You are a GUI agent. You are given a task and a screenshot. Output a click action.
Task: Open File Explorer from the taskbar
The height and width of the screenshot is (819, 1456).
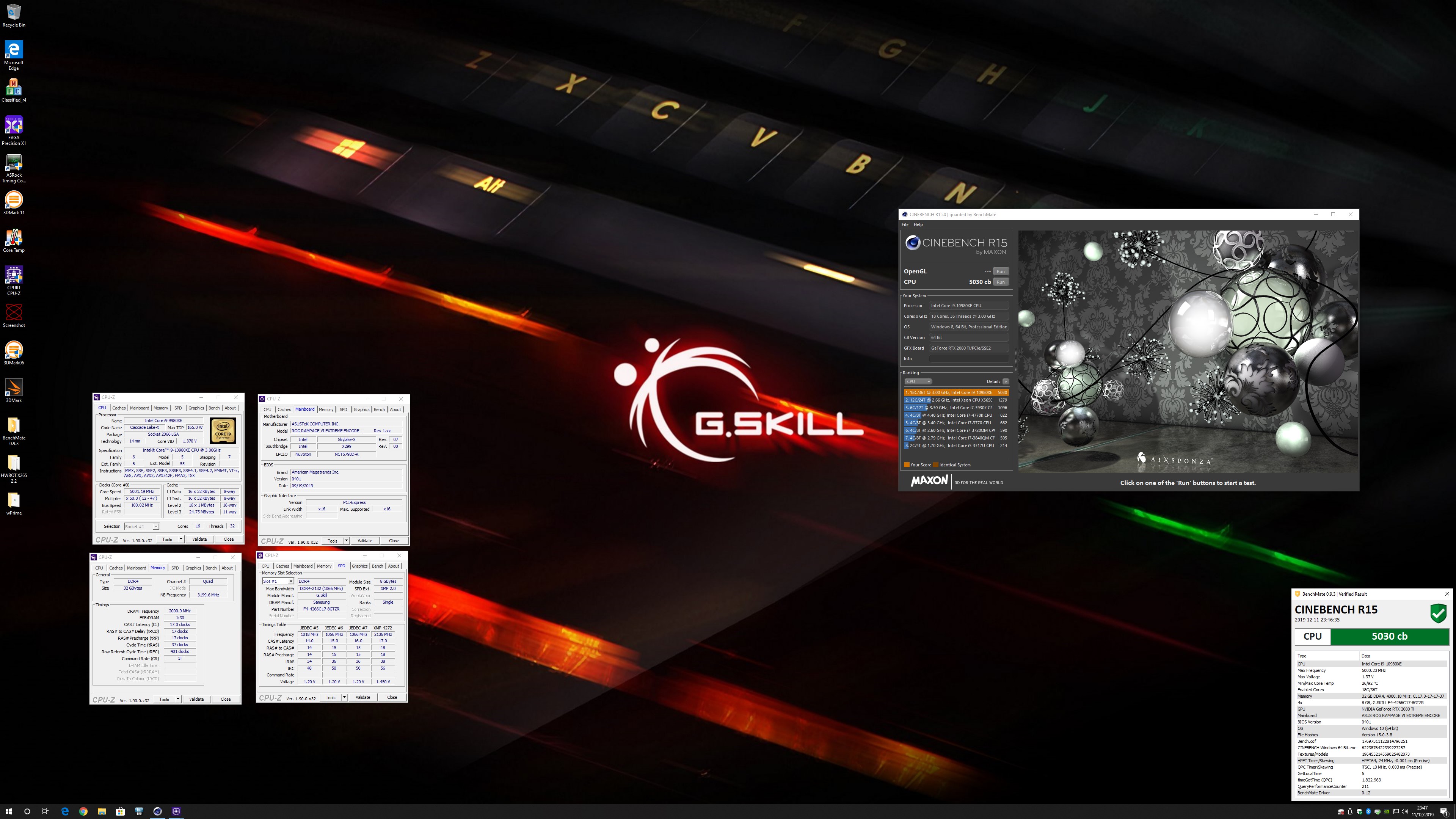point(102,811)
